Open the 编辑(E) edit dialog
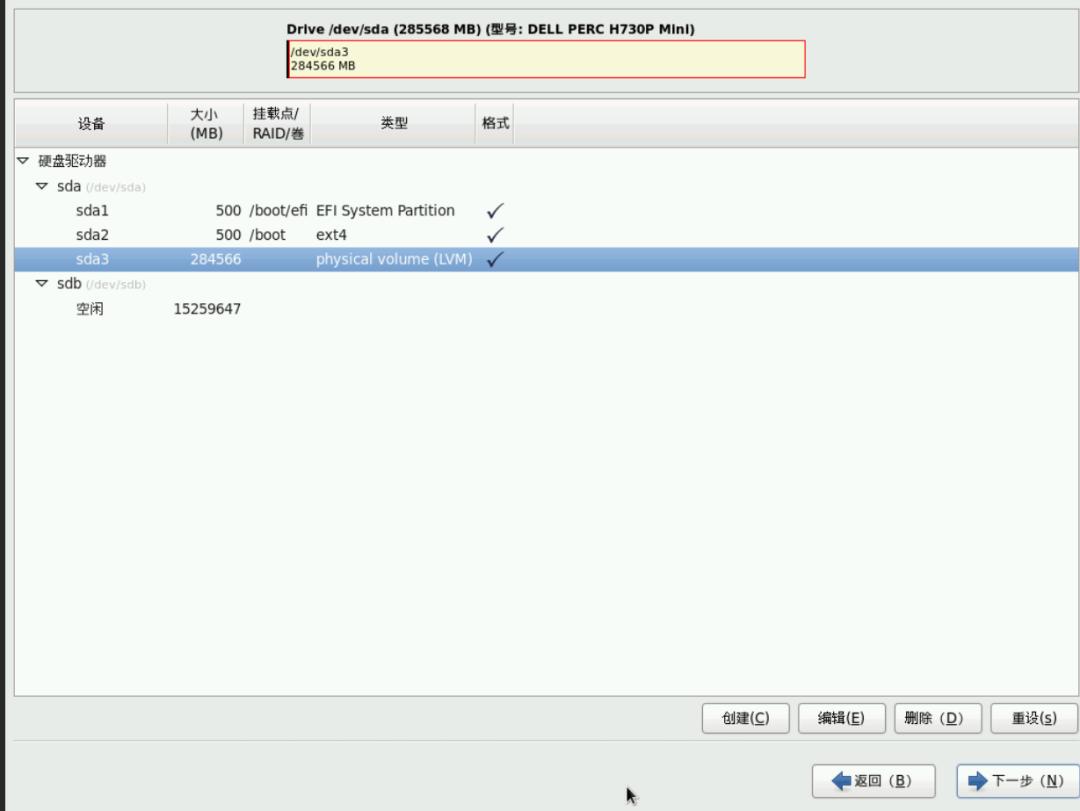 (842, 719)
